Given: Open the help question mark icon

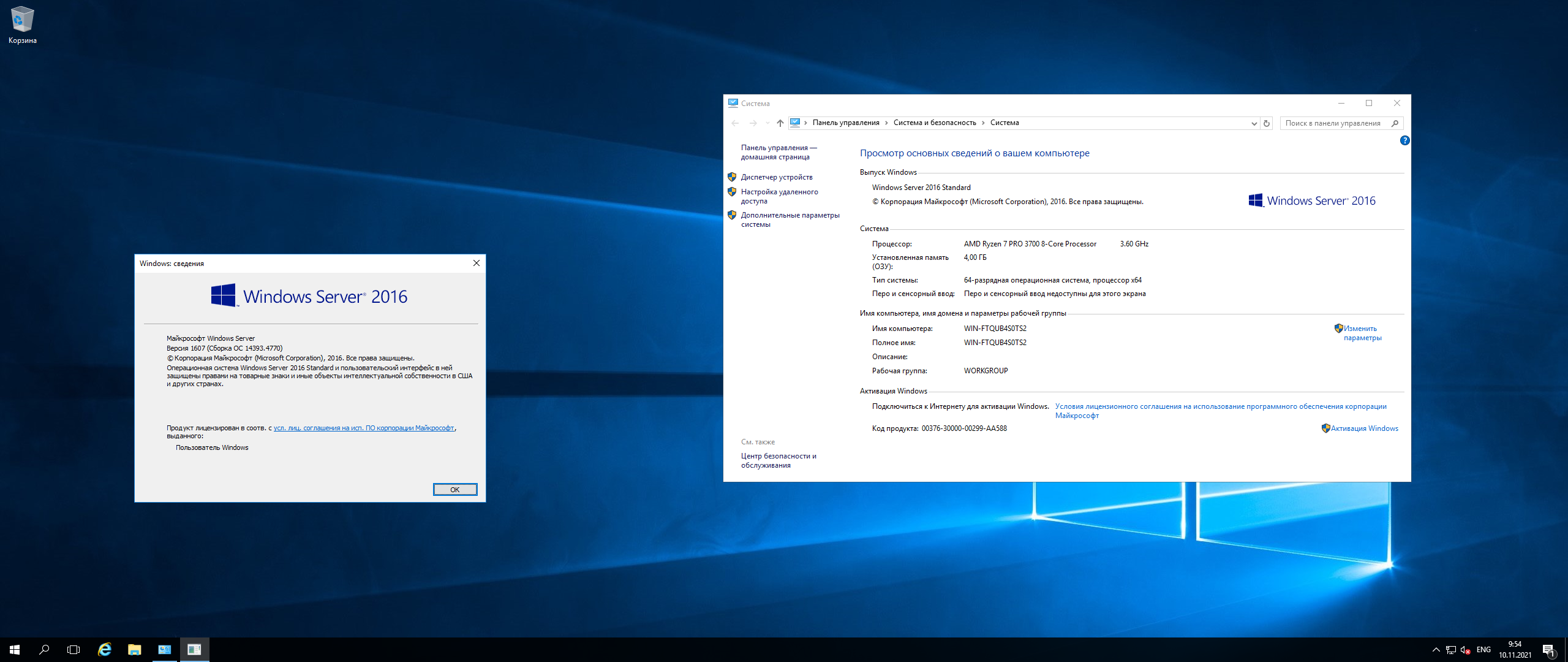Looking at the screenshot, I should 1404,140.
